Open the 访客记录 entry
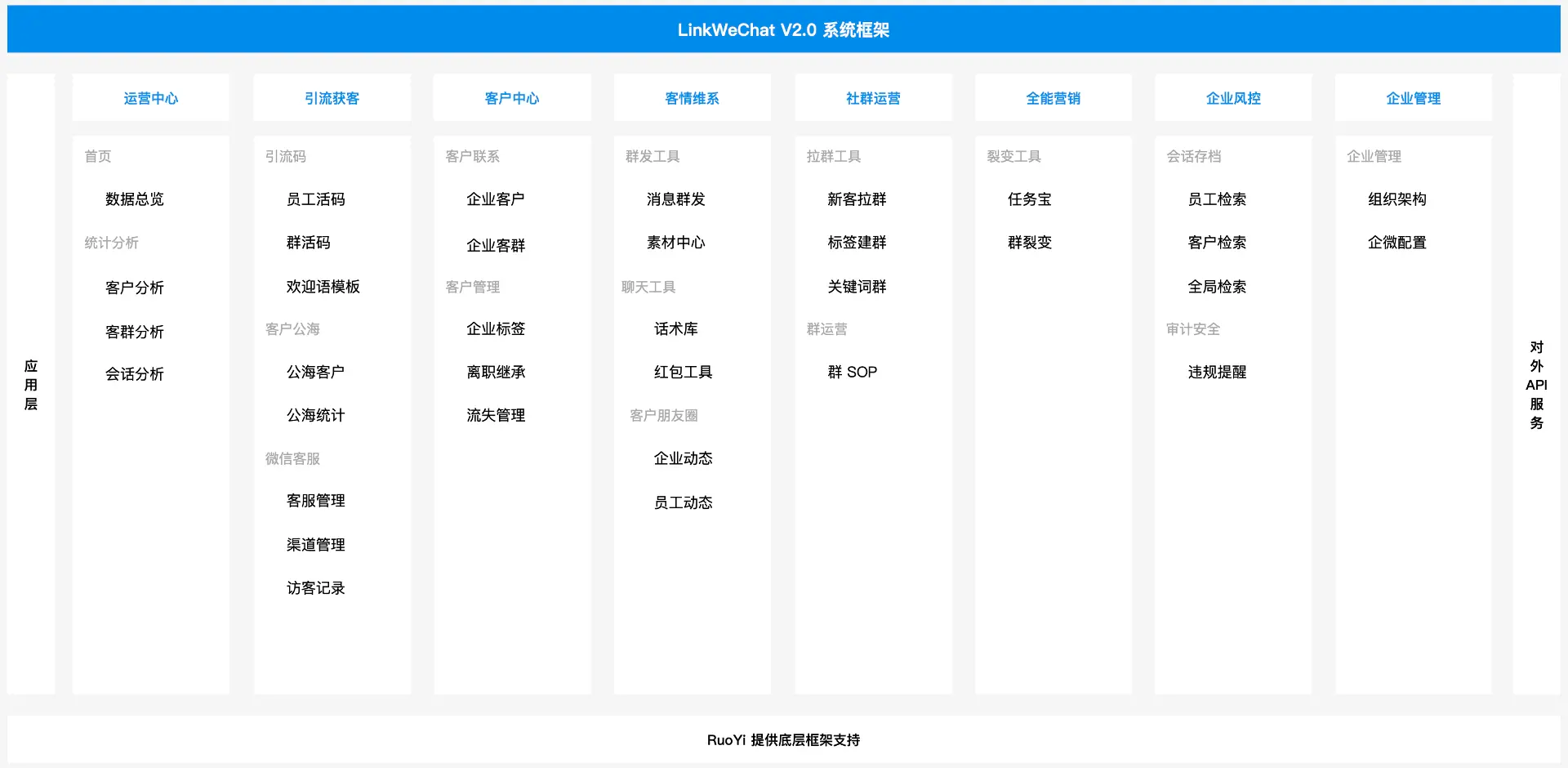 pos(316,588)
